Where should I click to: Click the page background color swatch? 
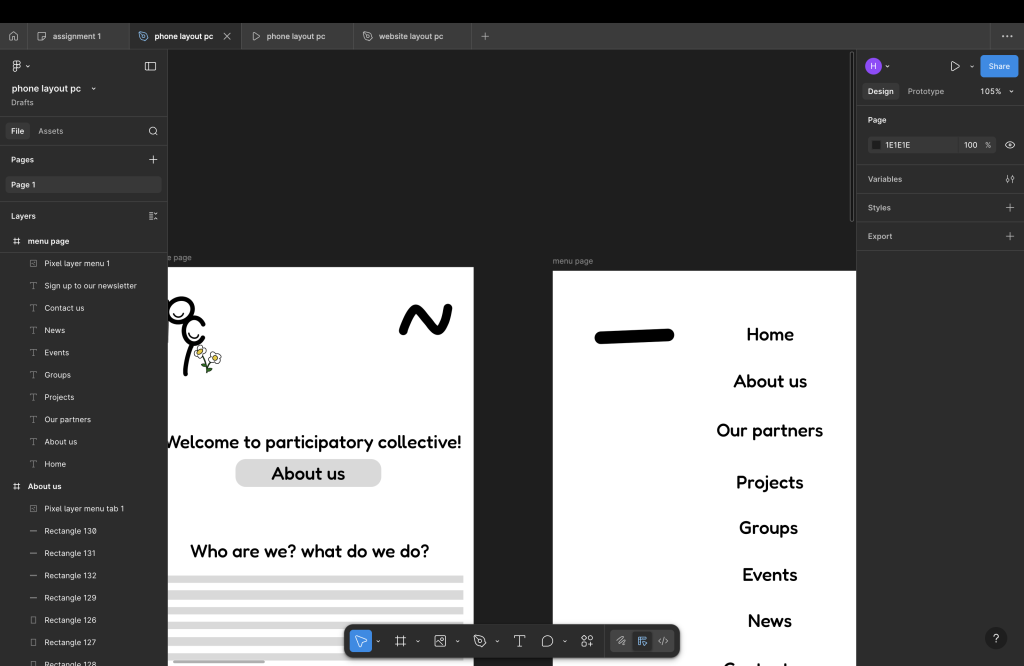pos(876,145)
